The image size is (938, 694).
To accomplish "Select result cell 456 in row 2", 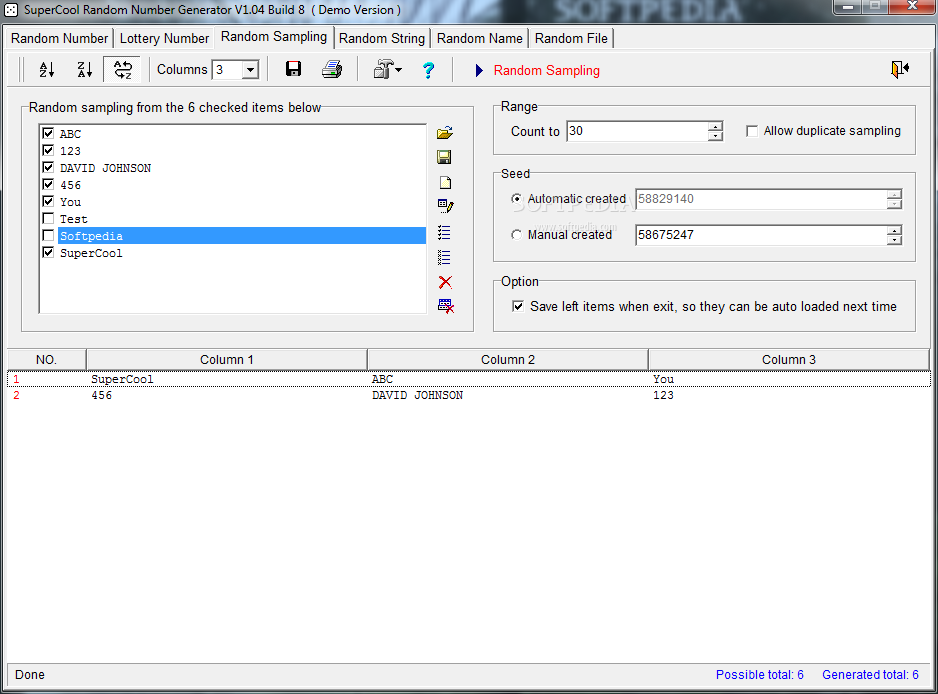I will pyautogui.click(x=102, y=395).
